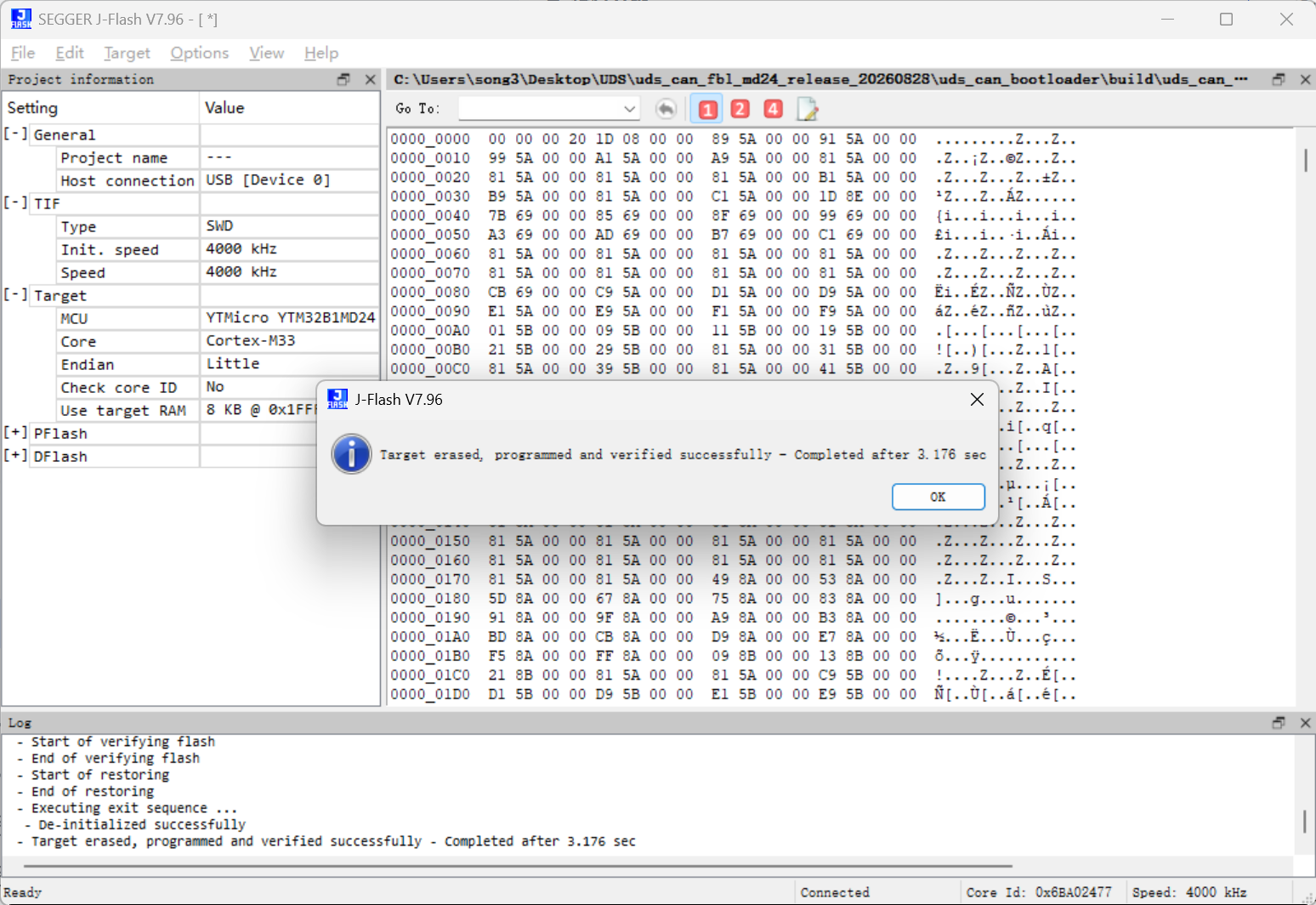Click the Log panel vertical scrollbar thumb
Image resolution: width=1316 pixels, height=905 pixels.
click(x=1305, y=822)
